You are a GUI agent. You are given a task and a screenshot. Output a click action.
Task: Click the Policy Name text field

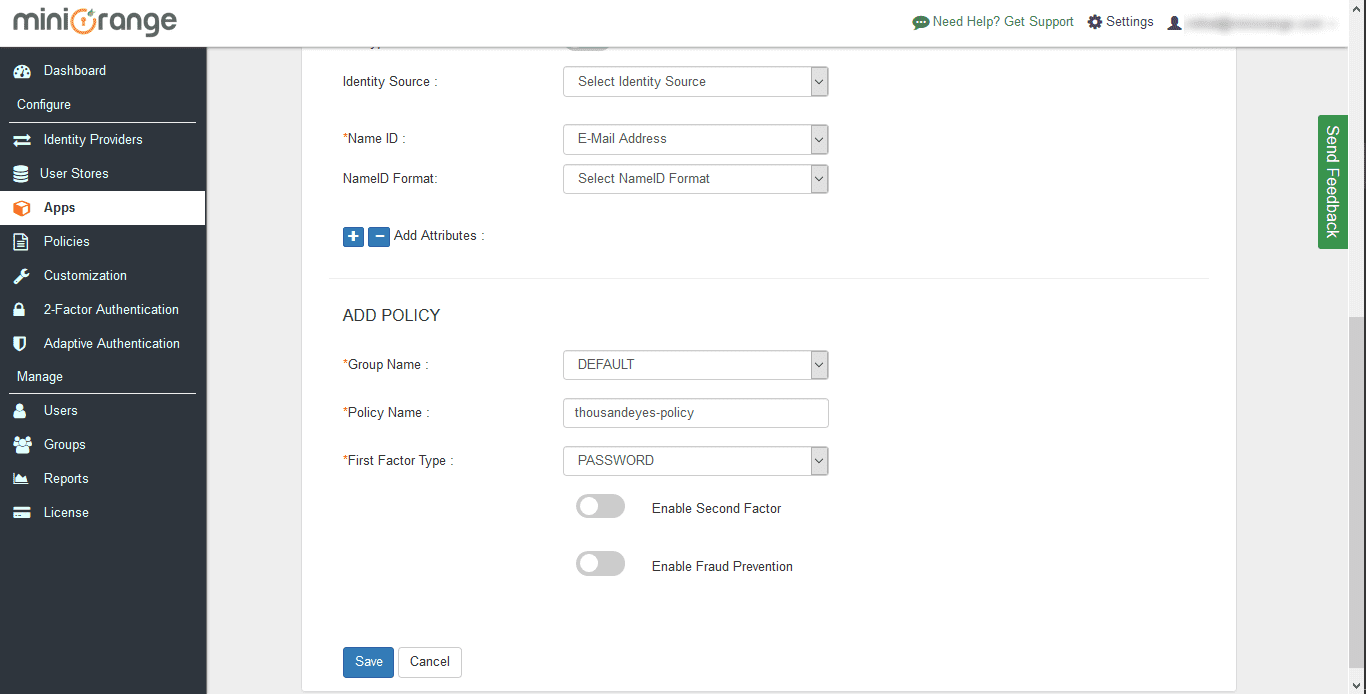(695, 413)
